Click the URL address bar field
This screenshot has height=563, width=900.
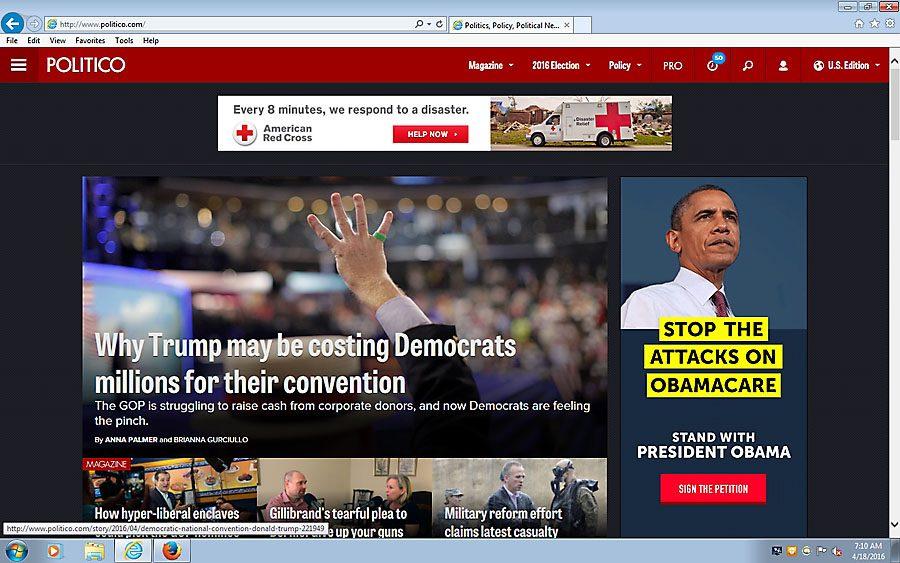coord(230,24)
